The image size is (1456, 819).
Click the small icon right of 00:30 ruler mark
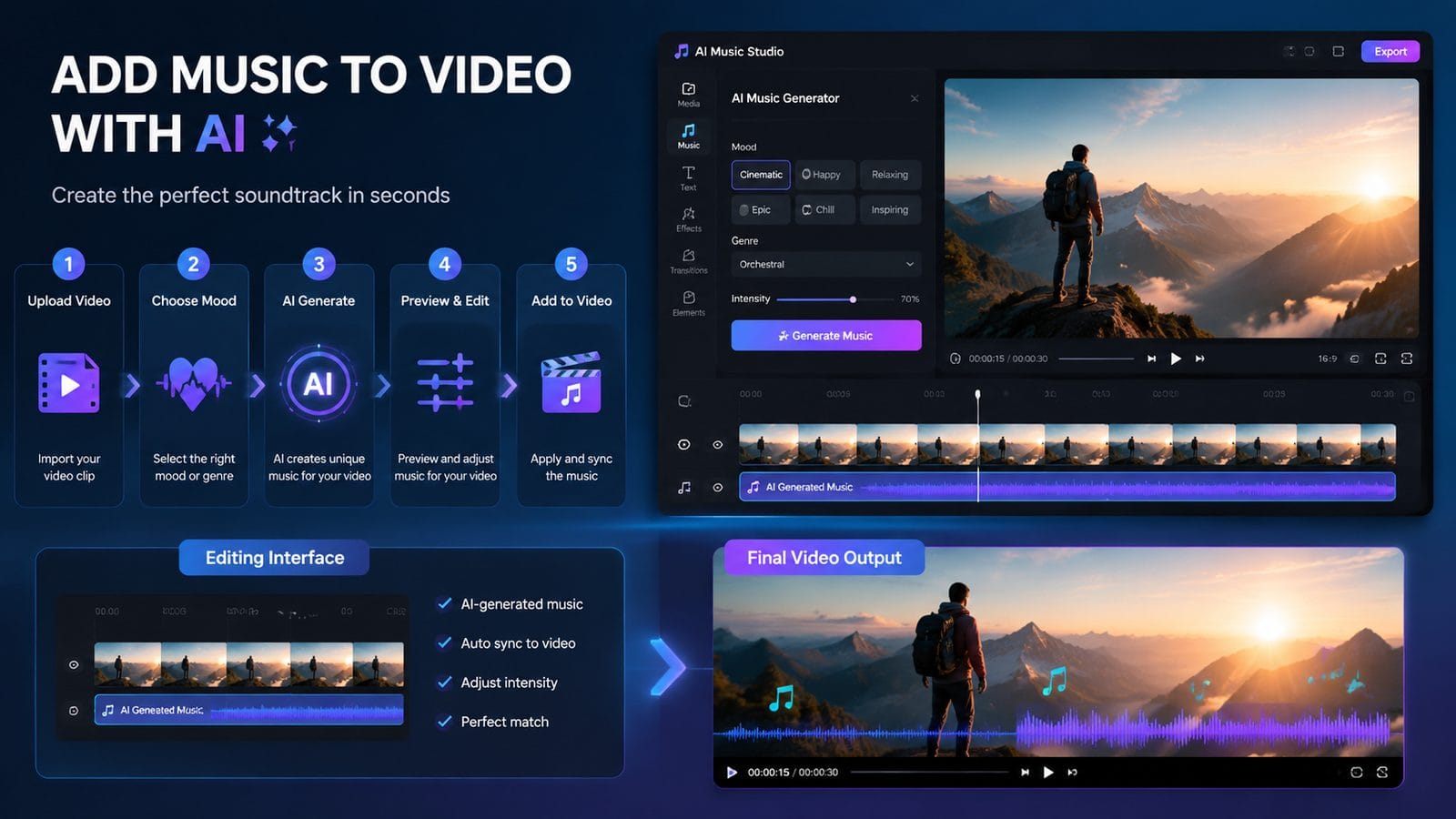(x=1409, y=396)
